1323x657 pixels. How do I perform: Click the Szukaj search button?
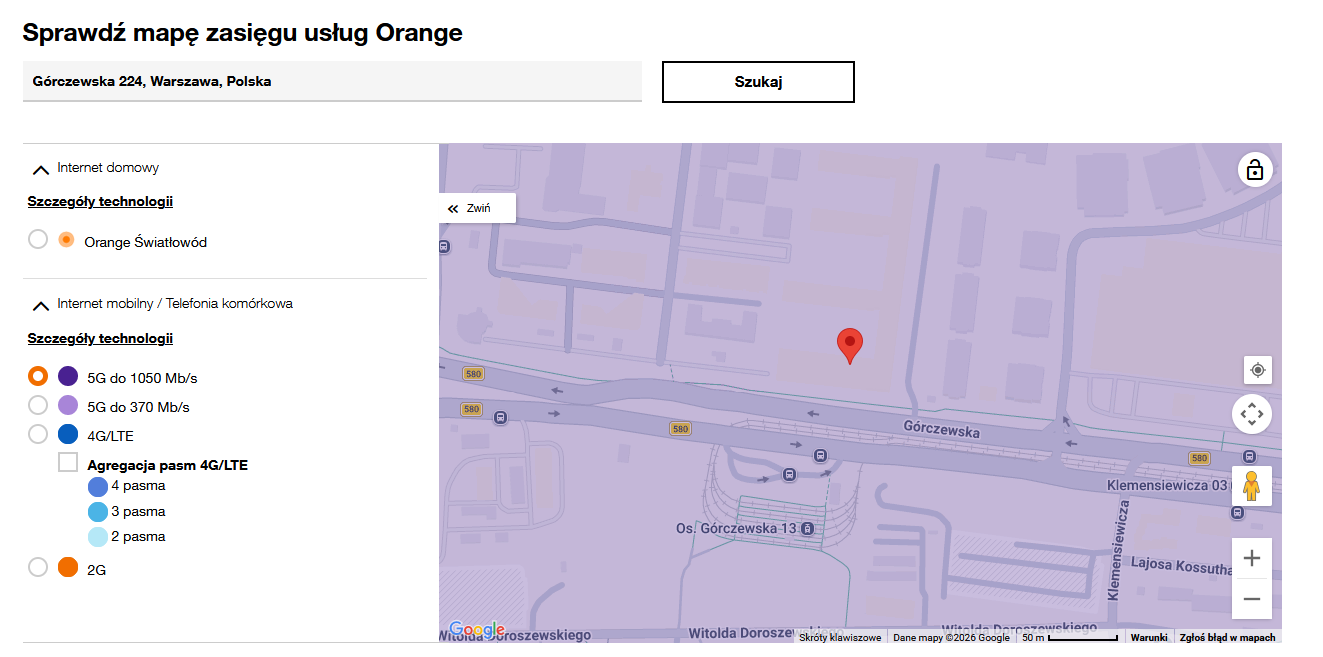point(758,82)
